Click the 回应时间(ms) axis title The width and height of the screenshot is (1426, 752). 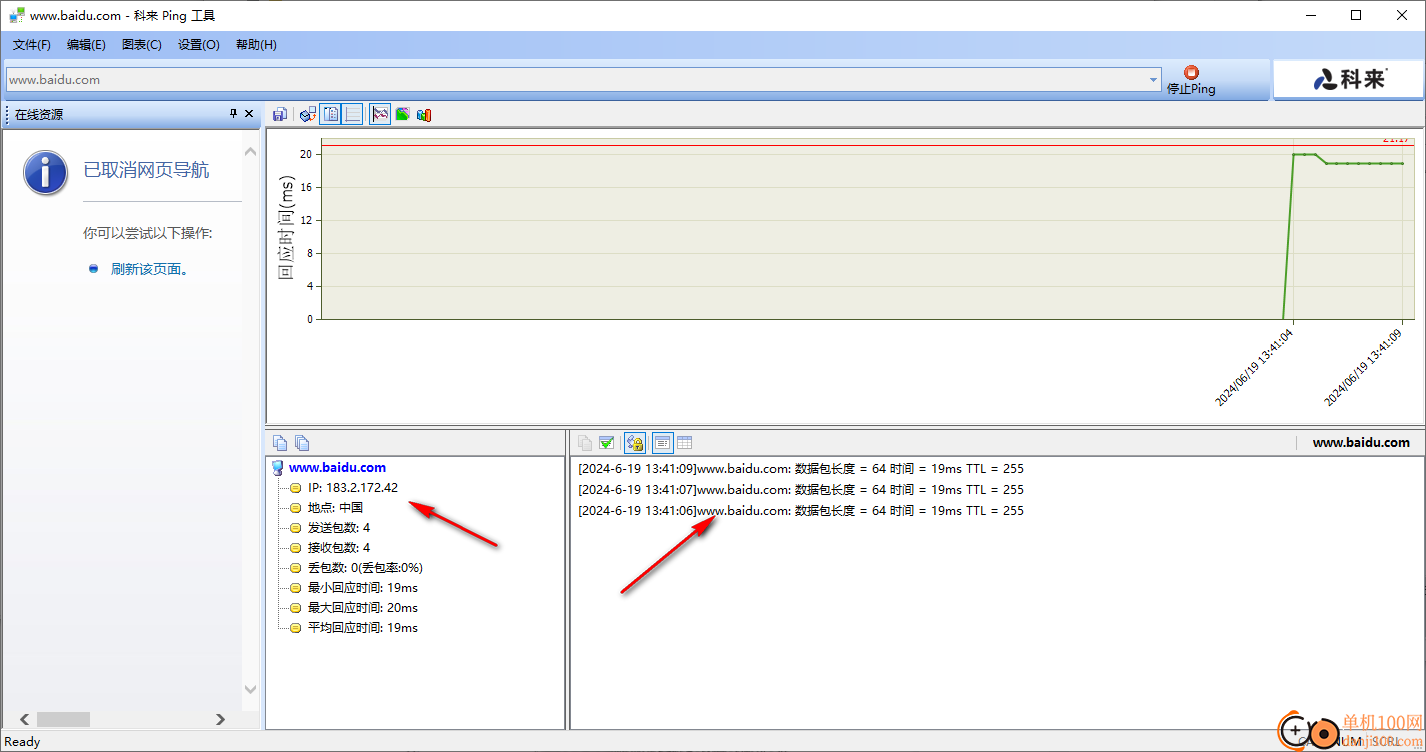[286, 228]
